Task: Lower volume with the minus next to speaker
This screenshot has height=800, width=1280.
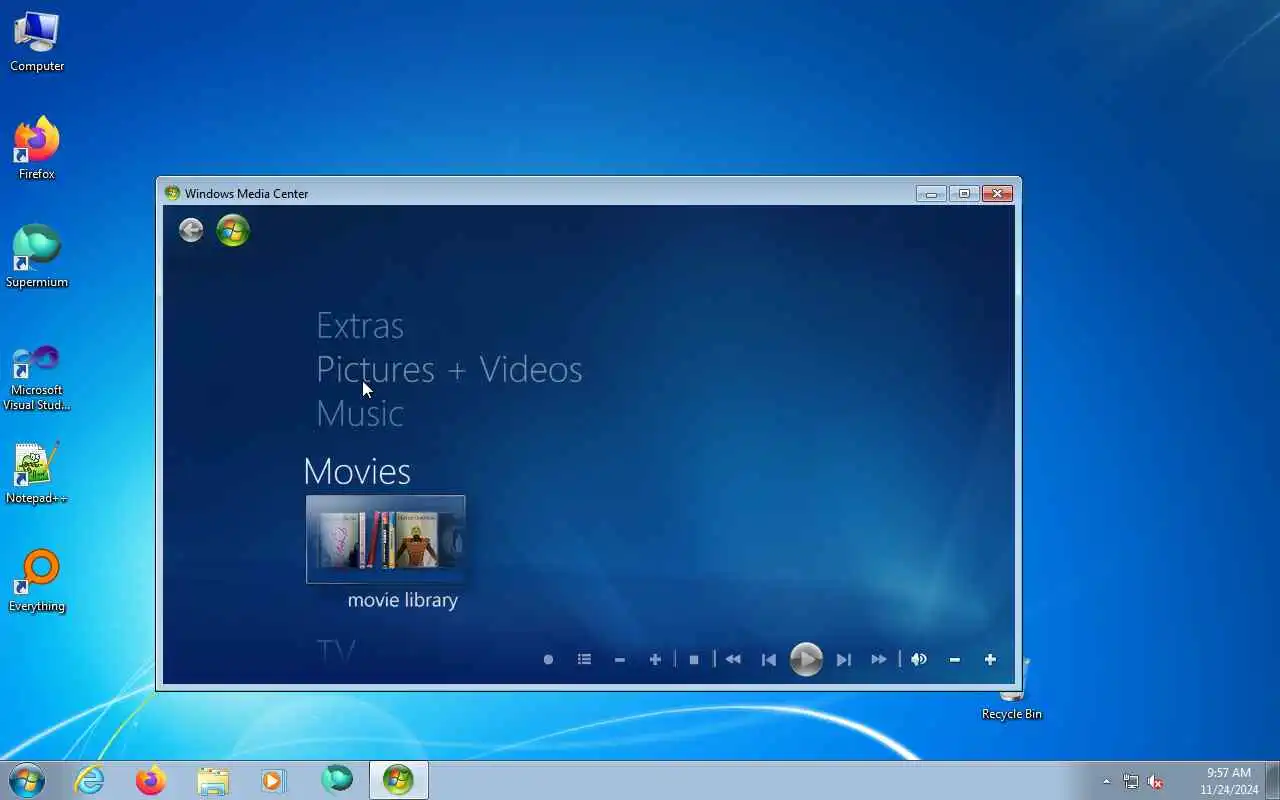Action: tap(955, 660)
